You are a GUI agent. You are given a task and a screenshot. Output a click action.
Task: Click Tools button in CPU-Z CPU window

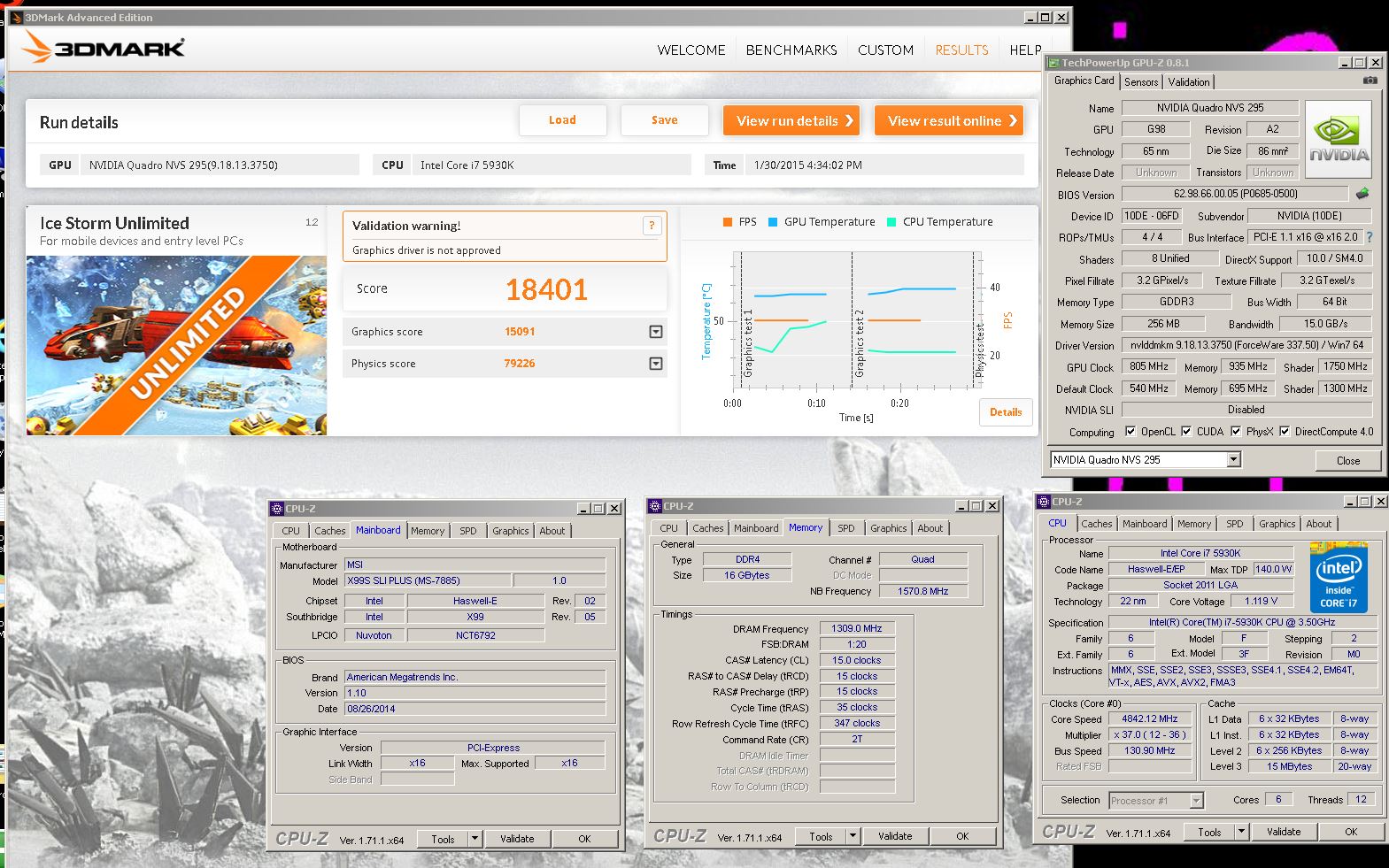(1209, 833)
